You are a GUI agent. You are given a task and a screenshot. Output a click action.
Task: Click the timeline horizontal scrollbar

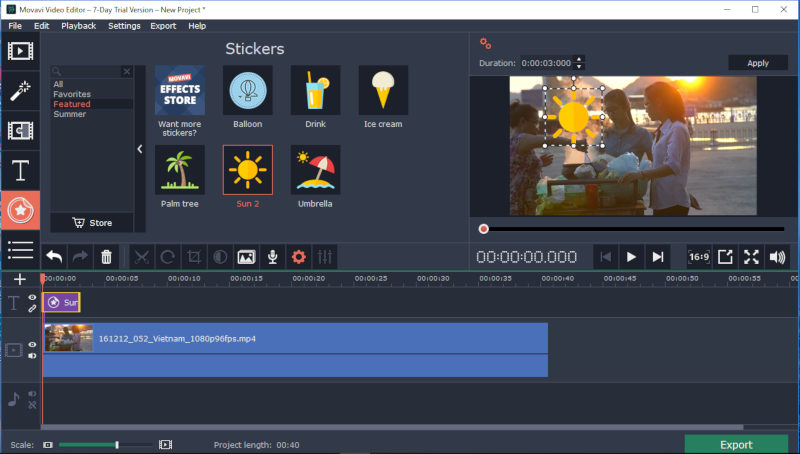click(x=392, y=427)
